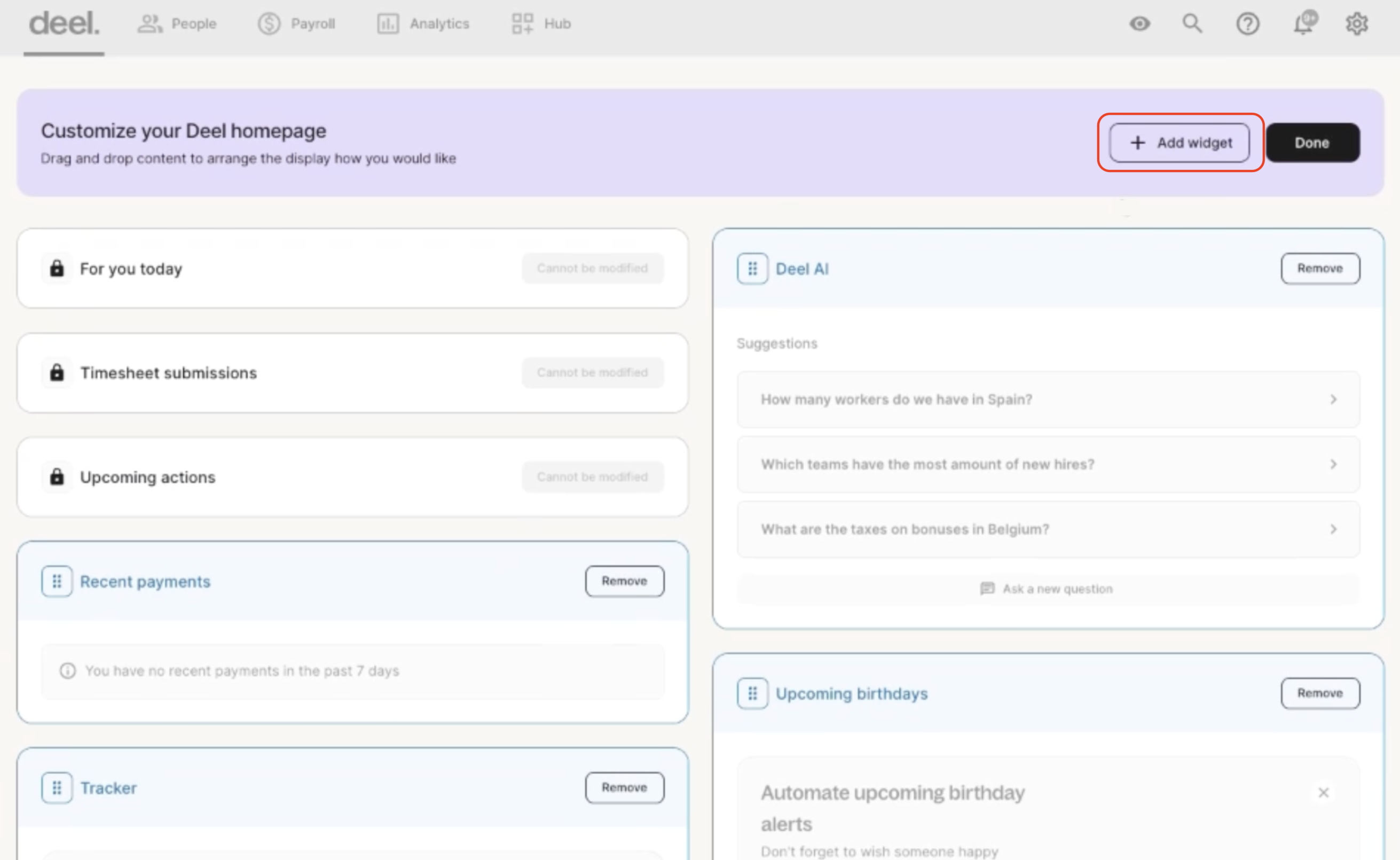This screenshot has height=860, width=1400.
Task: Click the 'Upcoming birthdays' title
Action: (x=852, y=694)
